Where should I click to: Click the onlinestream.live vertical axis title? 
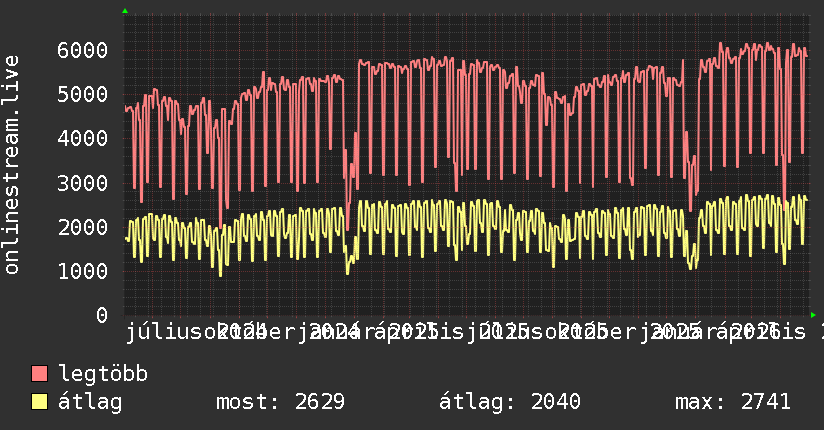(x=11, y=165)
